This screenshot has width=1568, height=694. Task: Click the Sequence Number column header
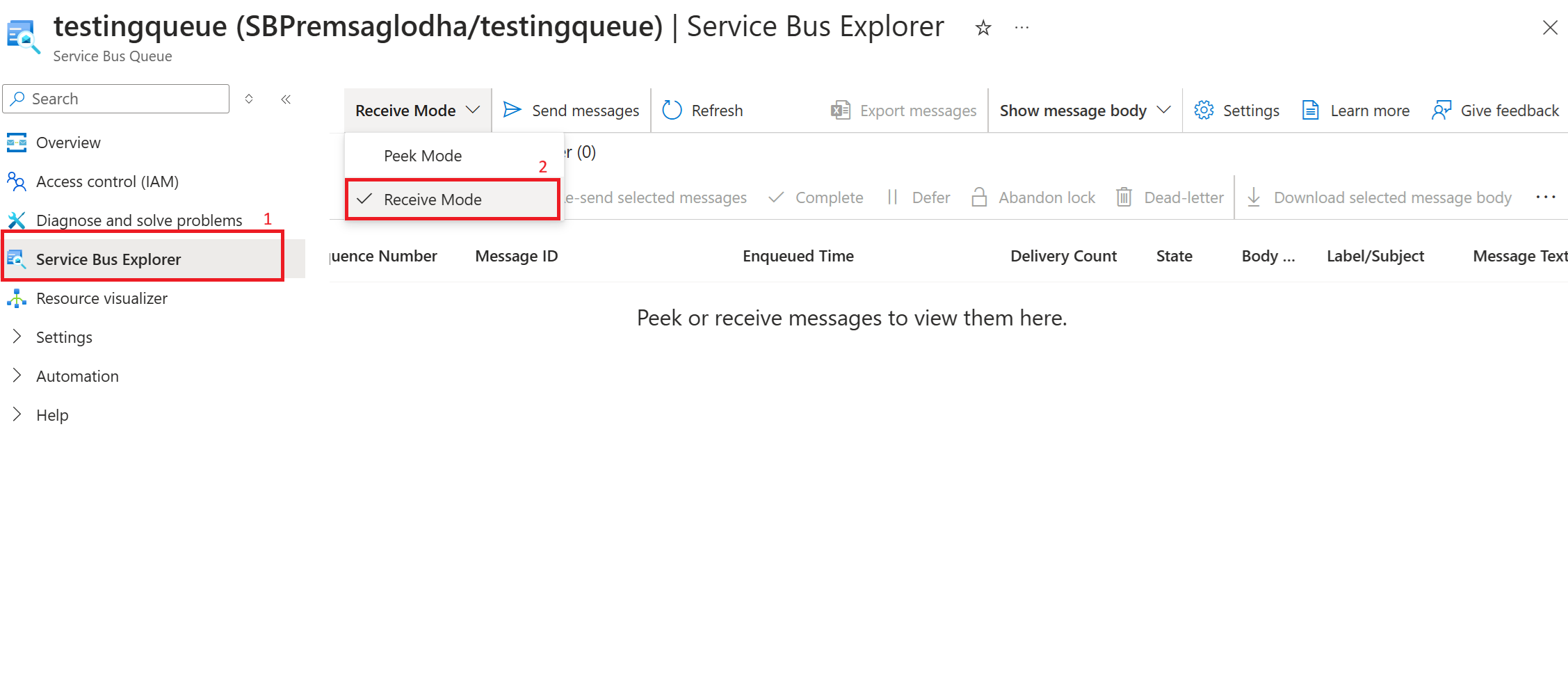point(384,256)
